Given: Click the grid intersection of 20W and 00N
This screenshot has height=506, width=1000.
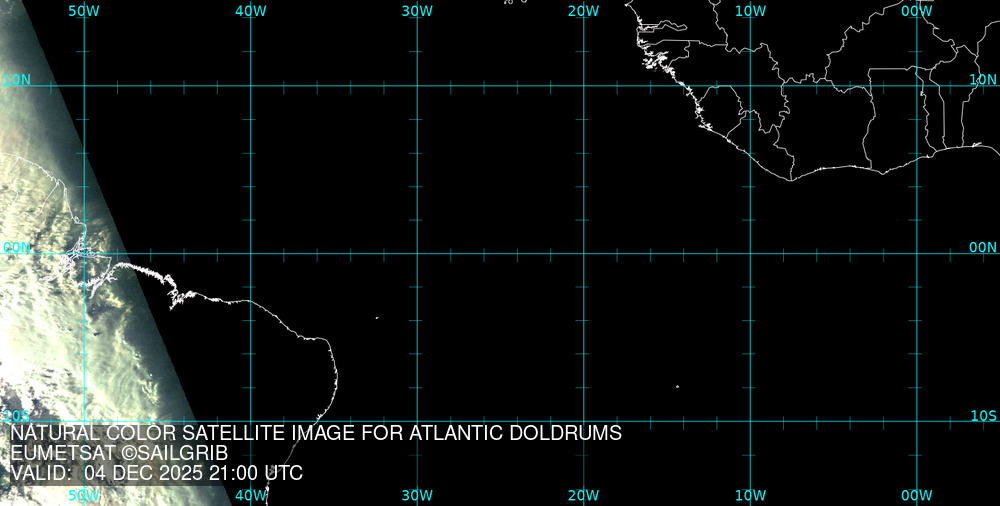Looking at the screenshot, I should pos(584,253).
